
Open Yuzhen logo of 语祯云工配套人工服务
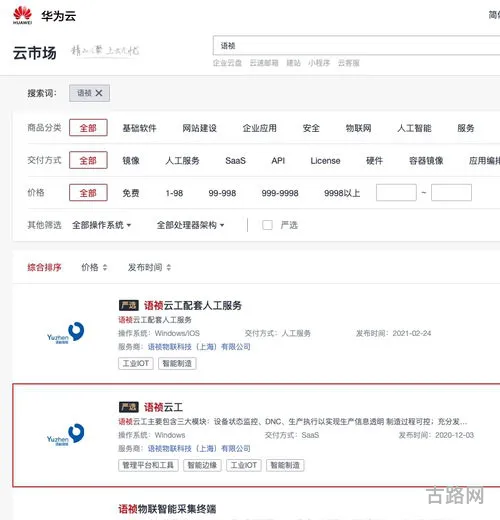[x=66, y=333]
